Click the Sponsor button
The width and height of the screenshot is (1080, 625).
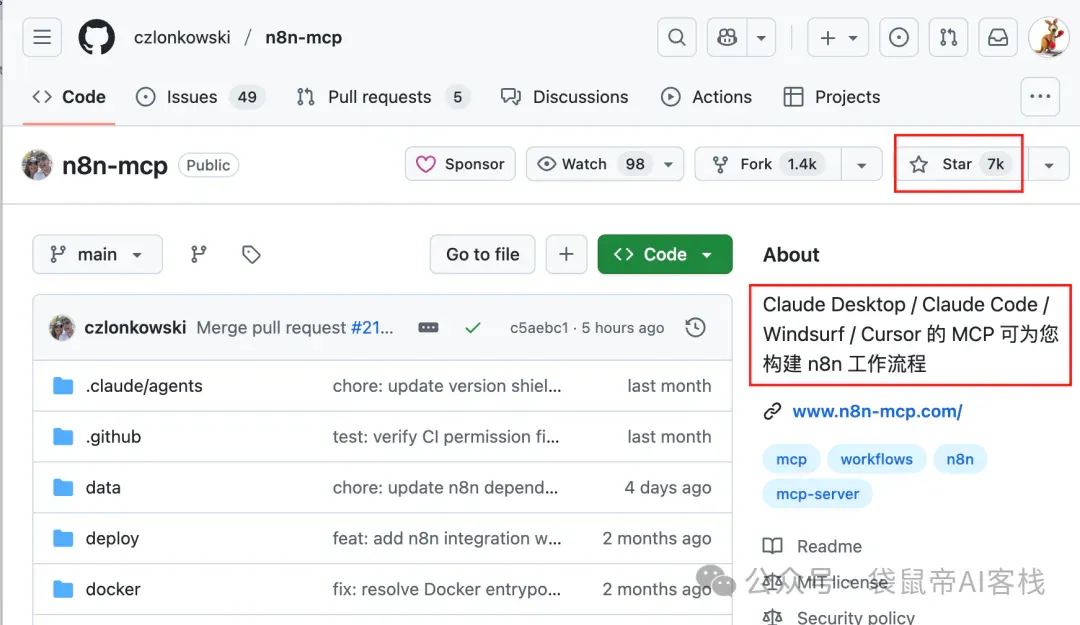point(460,164)
